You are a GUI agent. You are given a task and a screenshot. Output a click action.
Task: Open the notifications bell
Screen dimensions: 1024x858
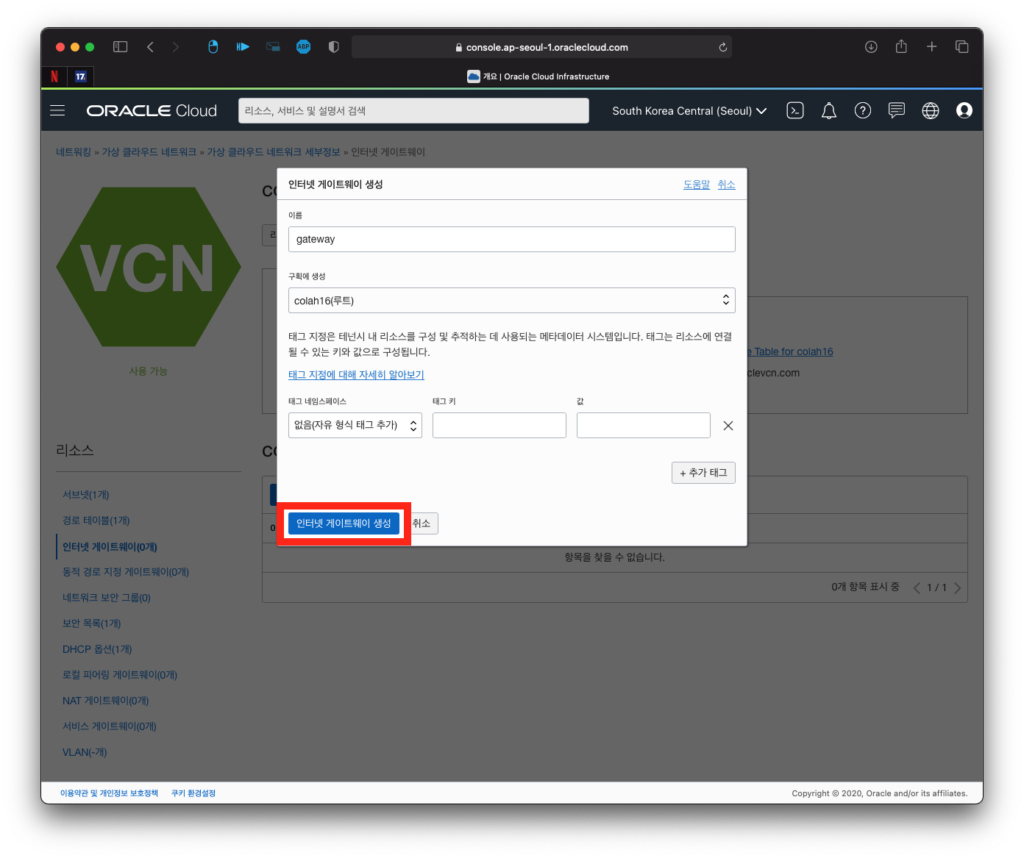click(x=829, y=111)
